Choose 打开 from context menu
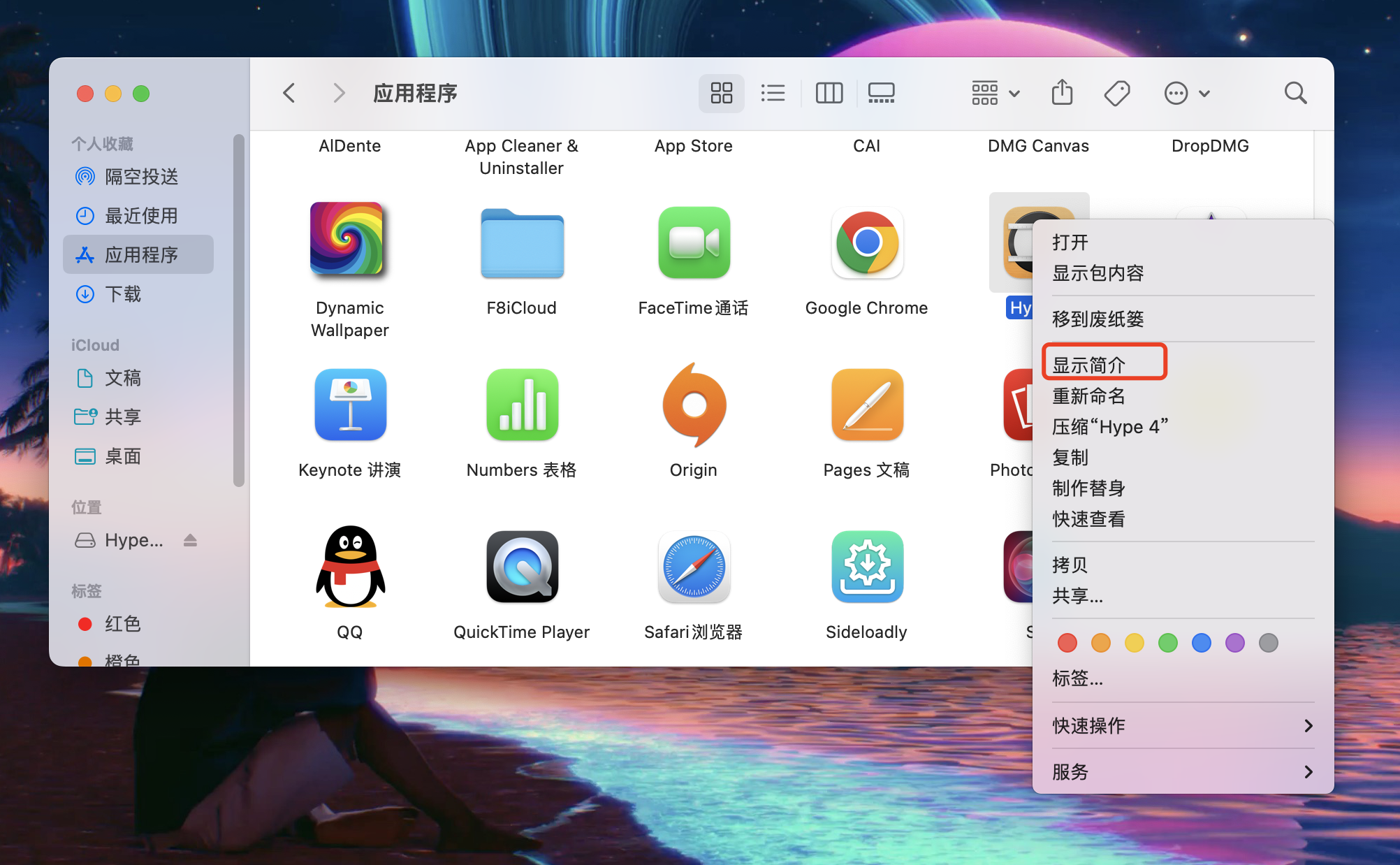The width and height of the screenshot is (1400, 865). pos(1183,242)
